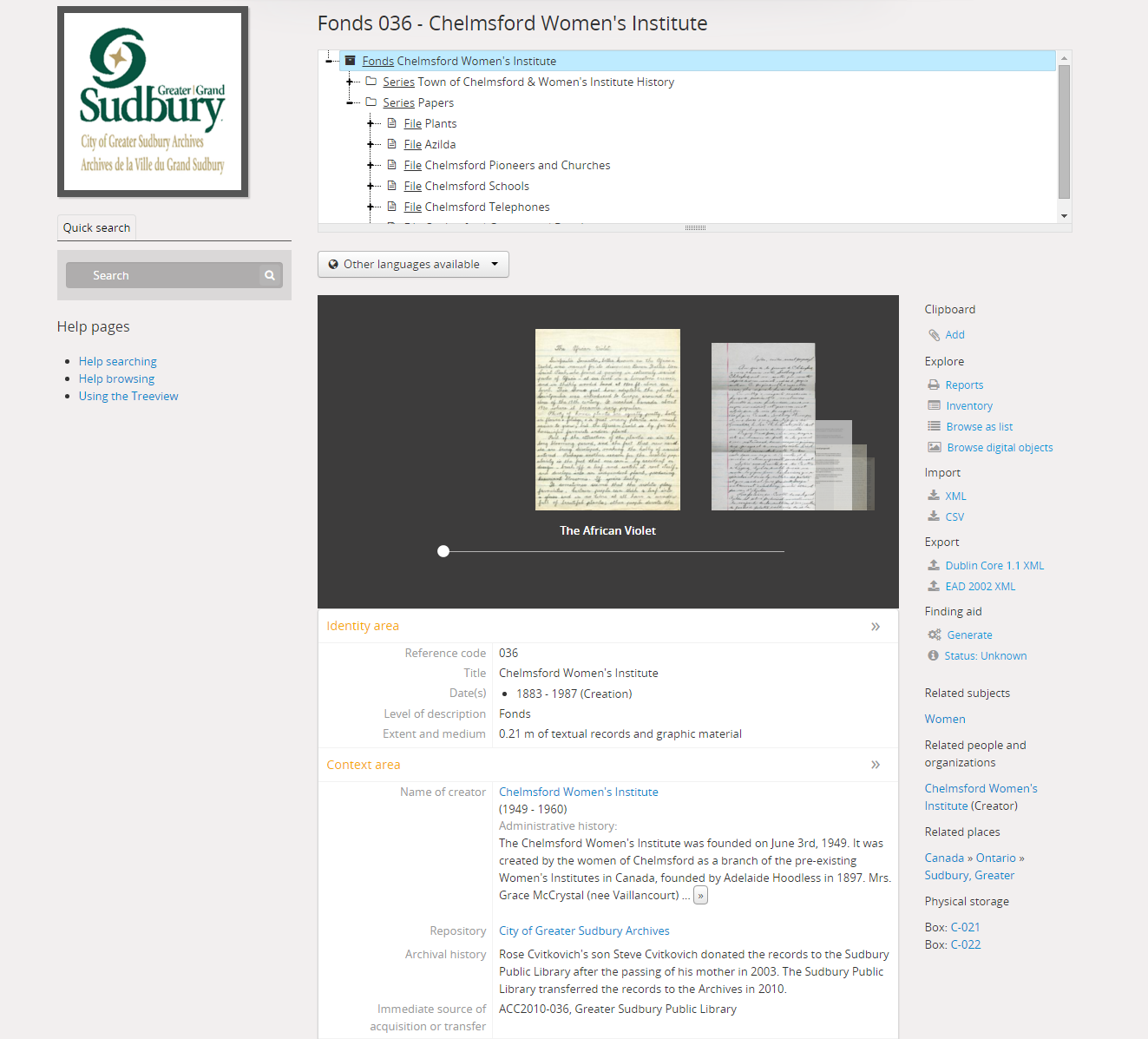Click the image carousel slider handle
The height and width of the screenshot is (1039, 1148).
[x=443, y=550]
